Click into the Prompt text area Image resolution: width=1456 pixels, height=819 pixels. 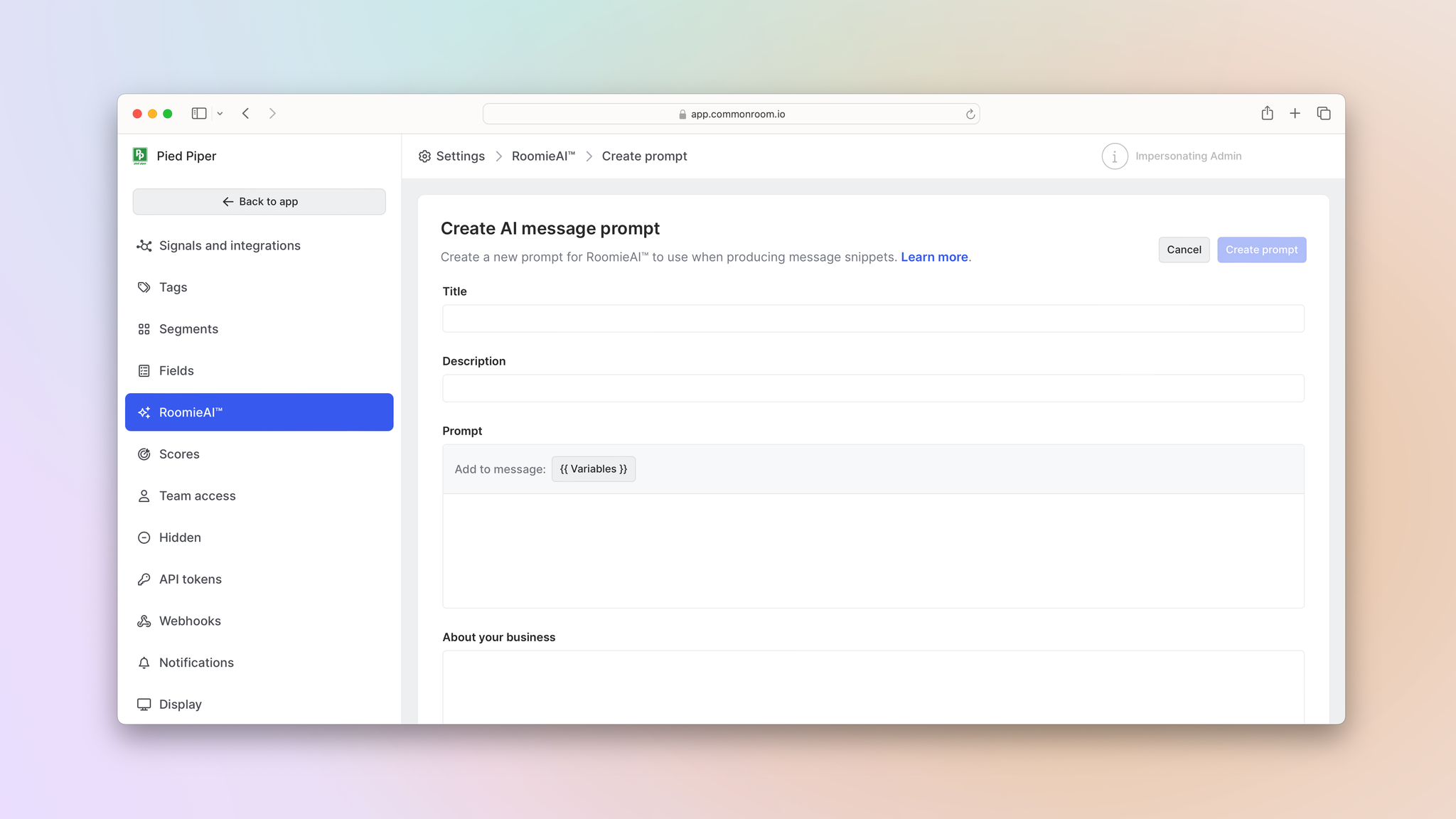[873, 551]
